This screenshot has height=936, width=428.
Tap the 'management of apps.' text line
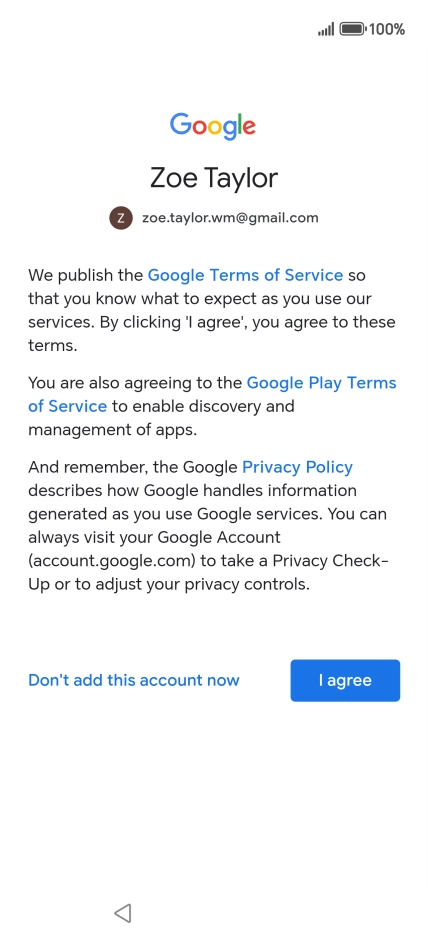112,429
